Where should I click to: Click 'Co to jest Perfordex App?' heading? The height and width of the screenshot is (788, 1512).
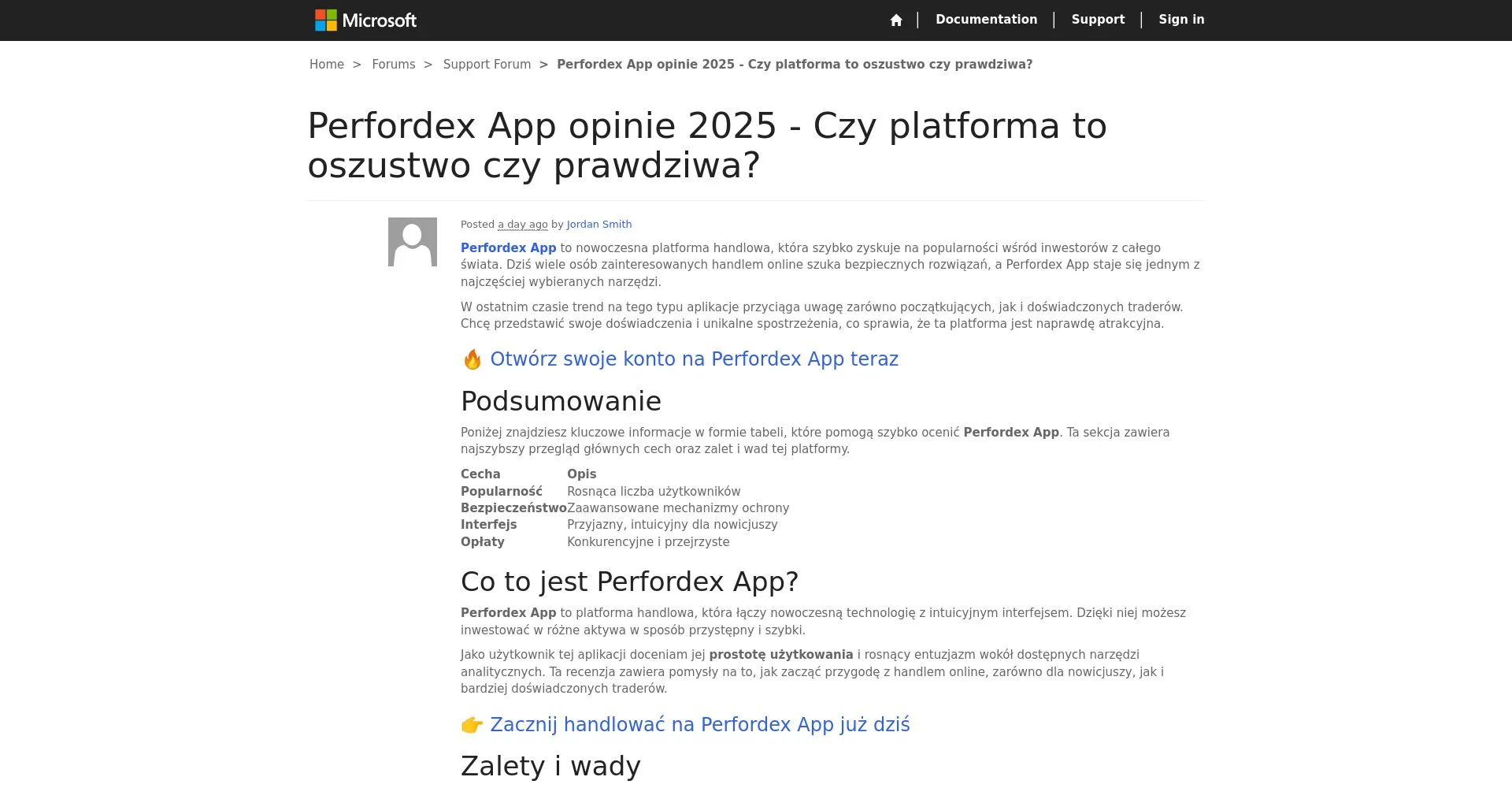pyautogui.click(x=629, y=582)
